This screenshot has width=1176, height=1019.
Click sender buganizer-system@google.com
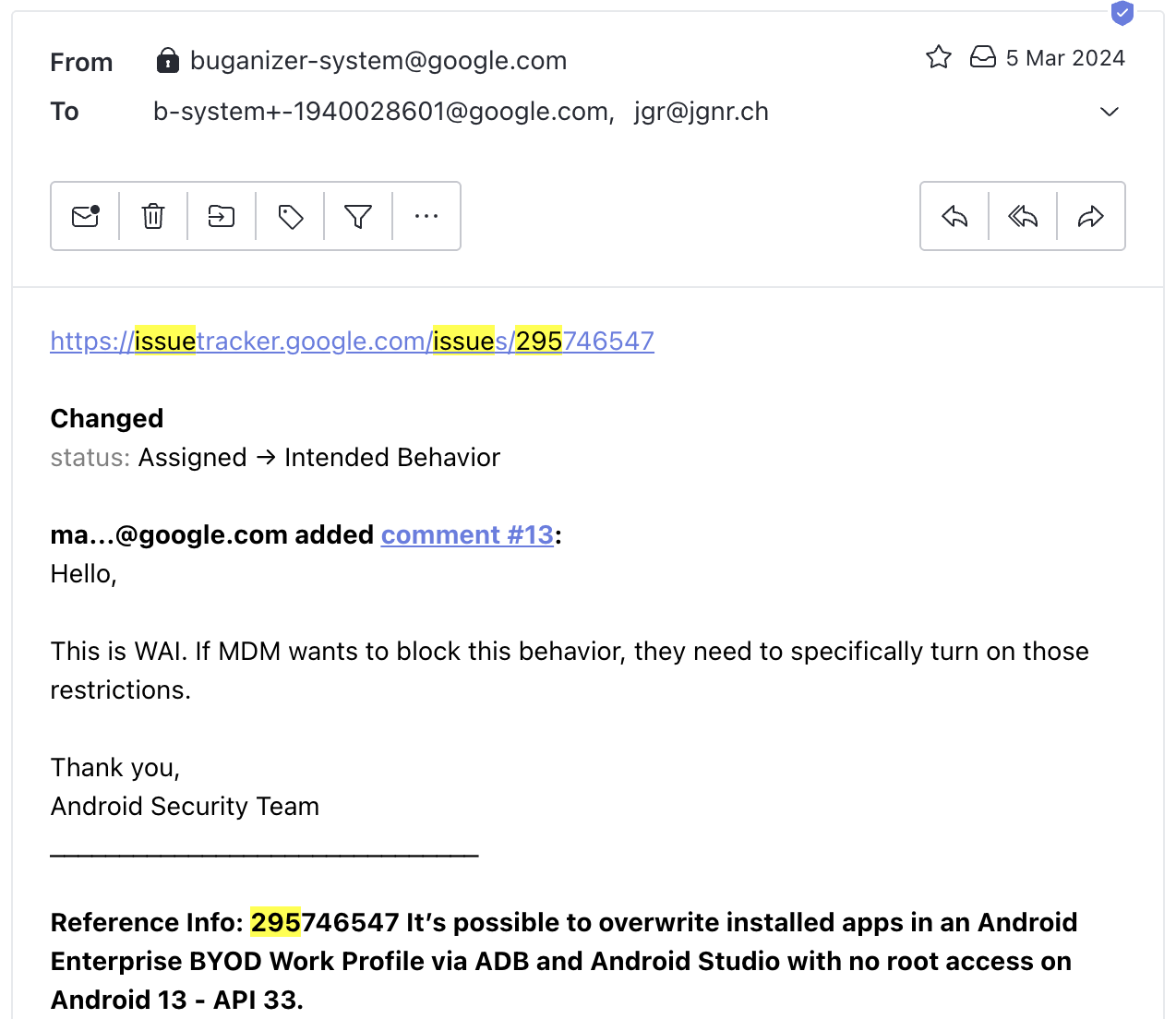[378, 61]
